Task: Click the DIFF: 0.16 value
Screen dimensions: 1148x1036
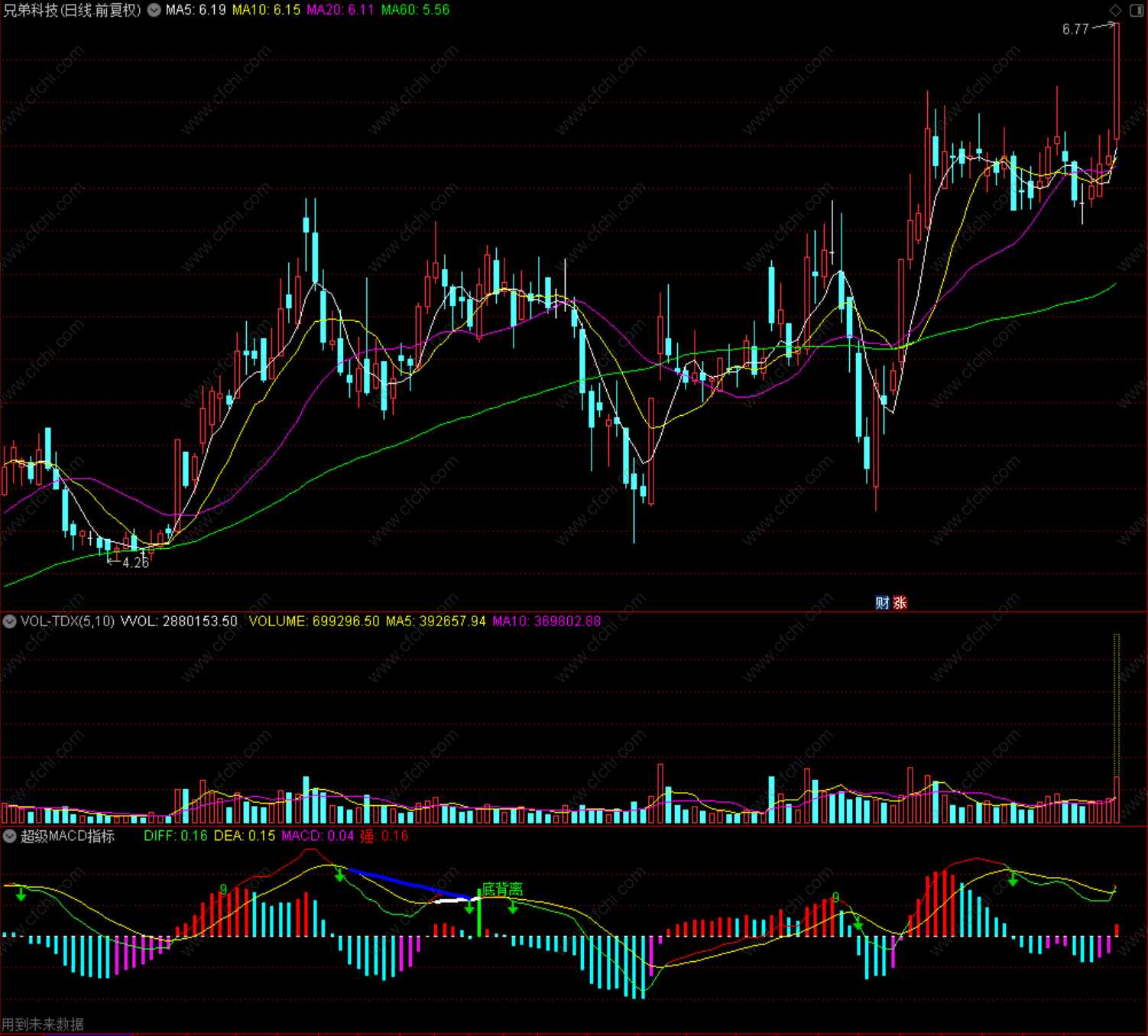Action: (176, 836)
